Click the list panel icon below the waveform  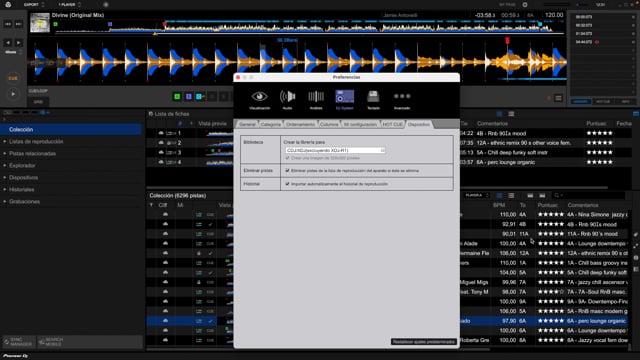coord(558,98)
